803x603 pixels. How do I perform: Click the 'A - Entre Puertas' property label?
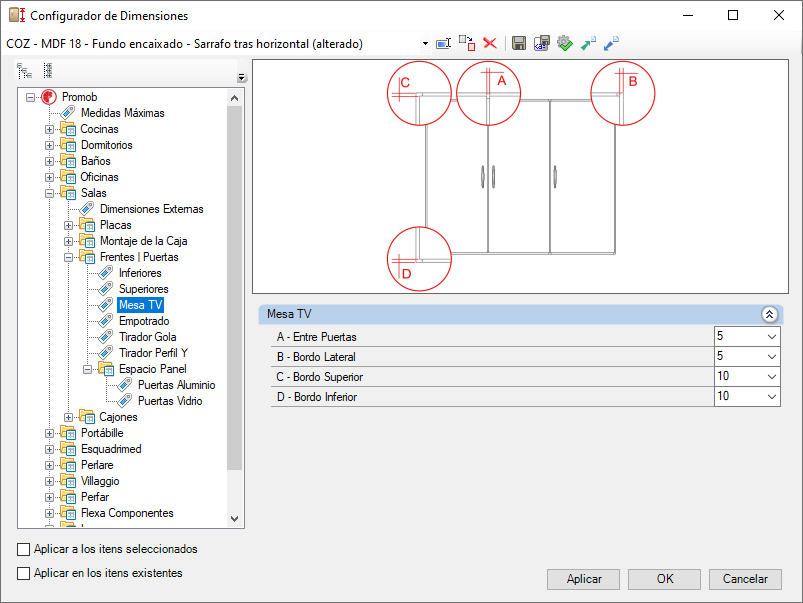point(316,337)
